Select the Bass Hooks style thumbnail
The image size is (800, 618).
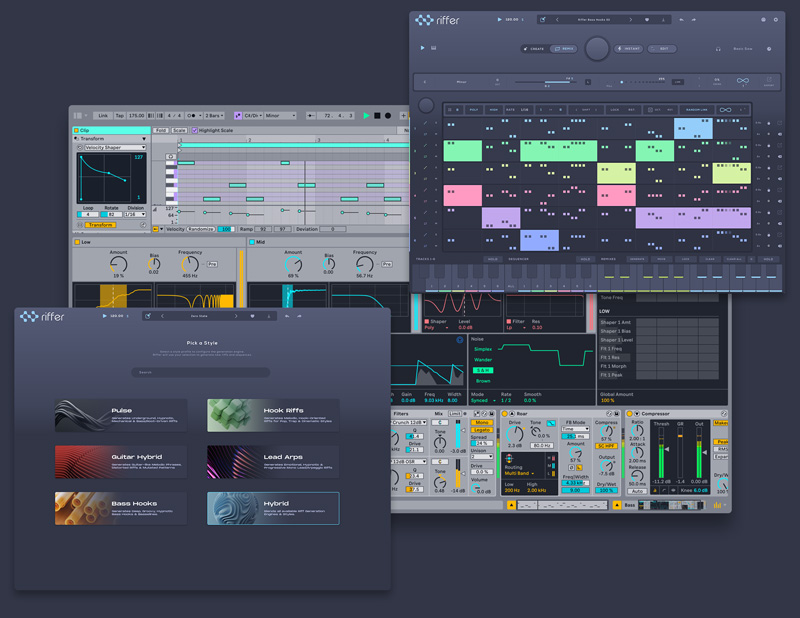120,508
